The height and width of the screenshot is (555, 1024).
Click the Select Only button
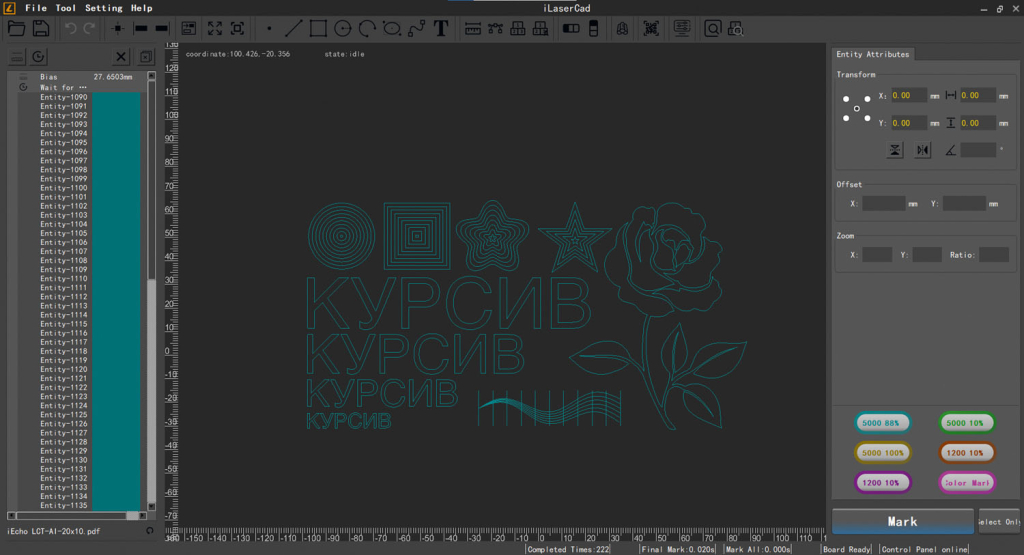pyautogui.click(x=999, y=521)
